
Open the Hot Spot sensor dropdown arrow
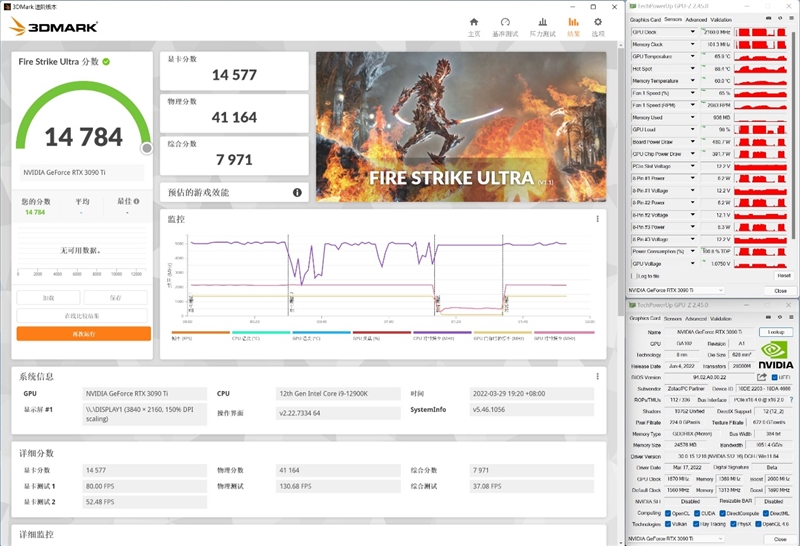coord(692,68)
